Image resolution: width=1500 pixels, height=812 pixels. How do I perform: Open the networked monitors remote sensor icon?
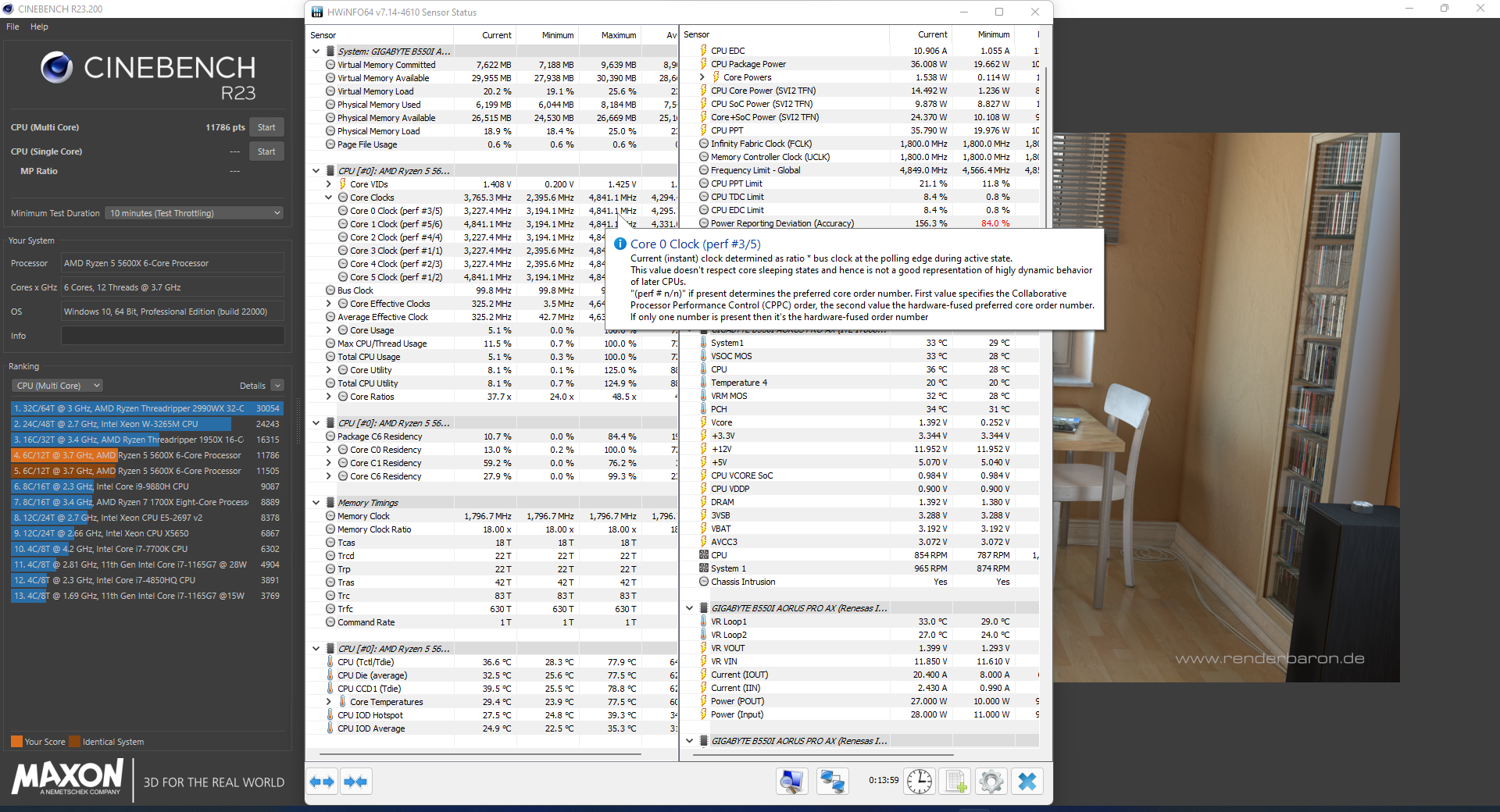click(833, 782)
